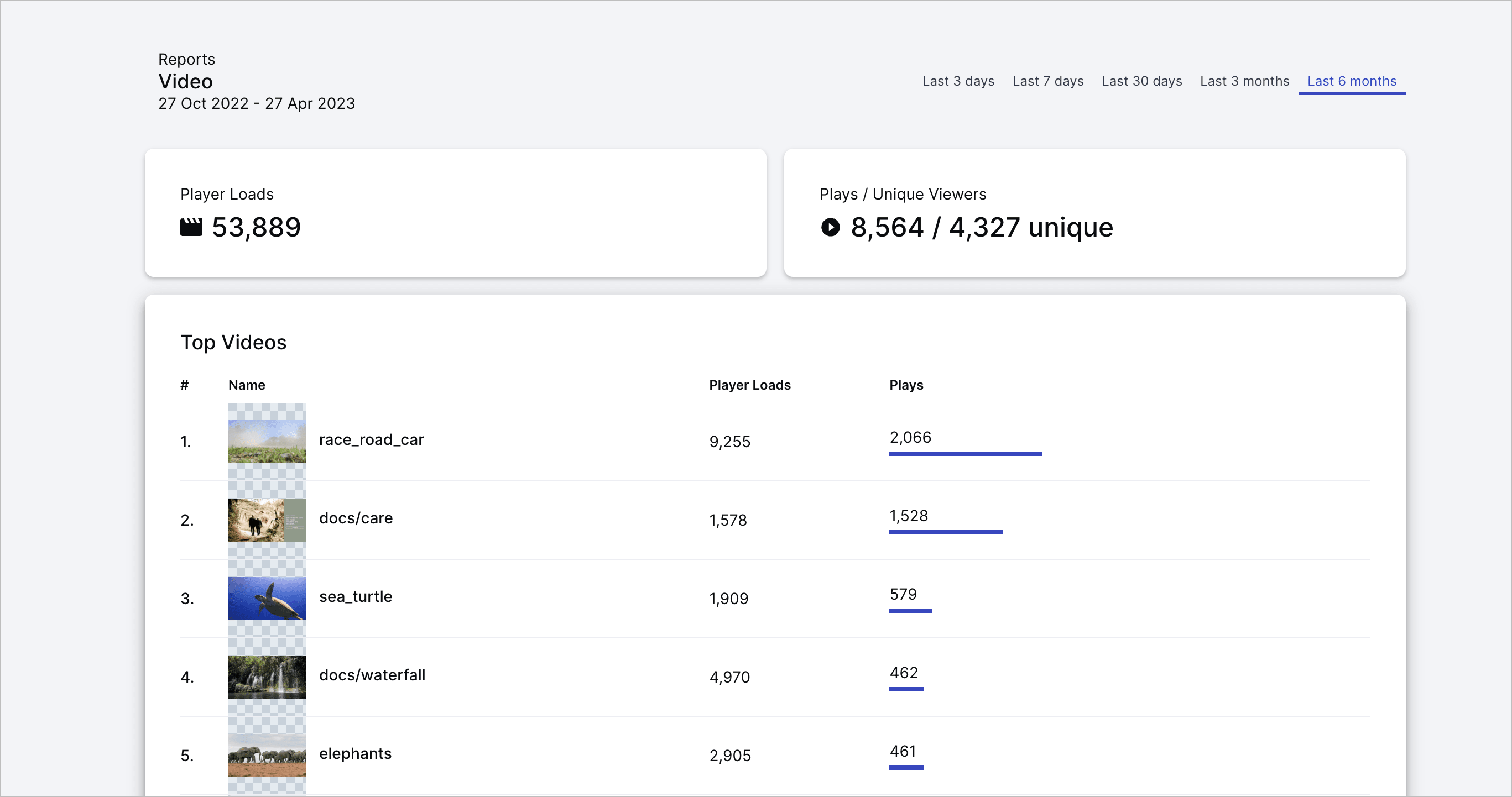1512x797 pixels.
Task: Select the docs/waterfall video thumbnail
Action: click(x=264, y=676)
